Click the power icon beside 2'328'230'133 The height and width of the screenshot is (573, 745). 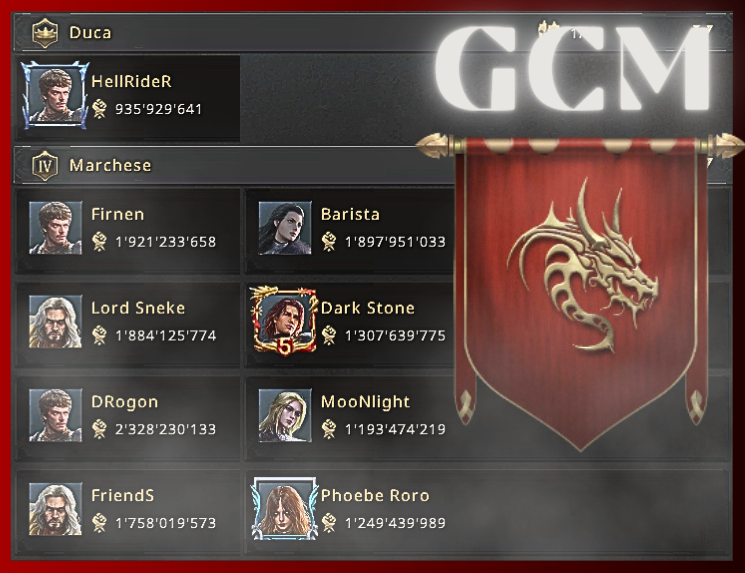click(x=99, y=429)
